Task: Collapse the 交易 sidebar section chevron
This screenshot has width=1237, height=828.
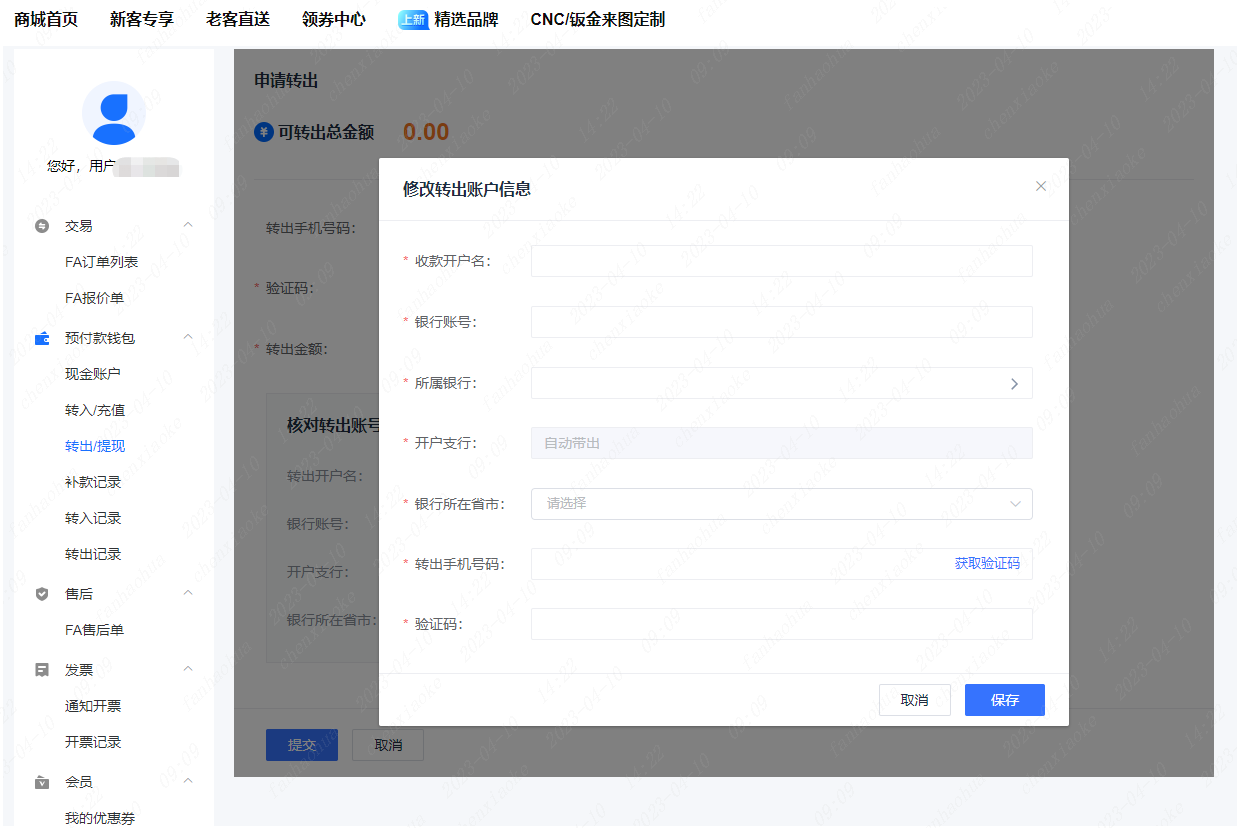Action: pos(188,225)
